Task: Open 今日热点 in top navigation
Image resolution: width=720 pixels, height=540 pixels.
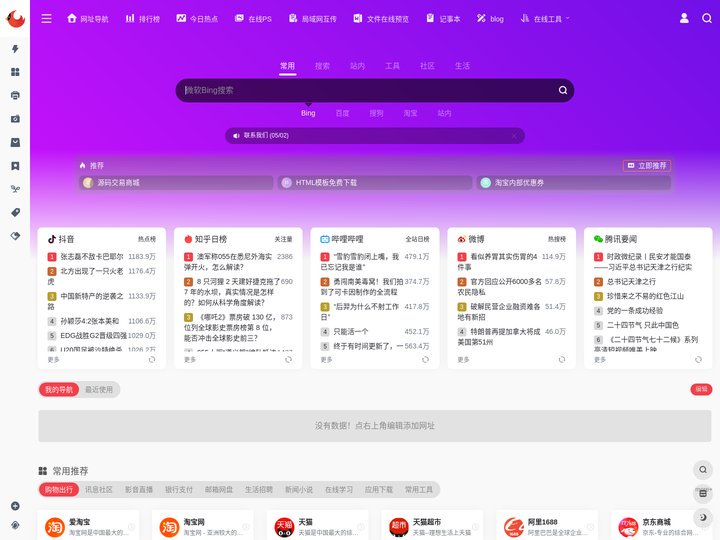Action: tap(197, 19)
